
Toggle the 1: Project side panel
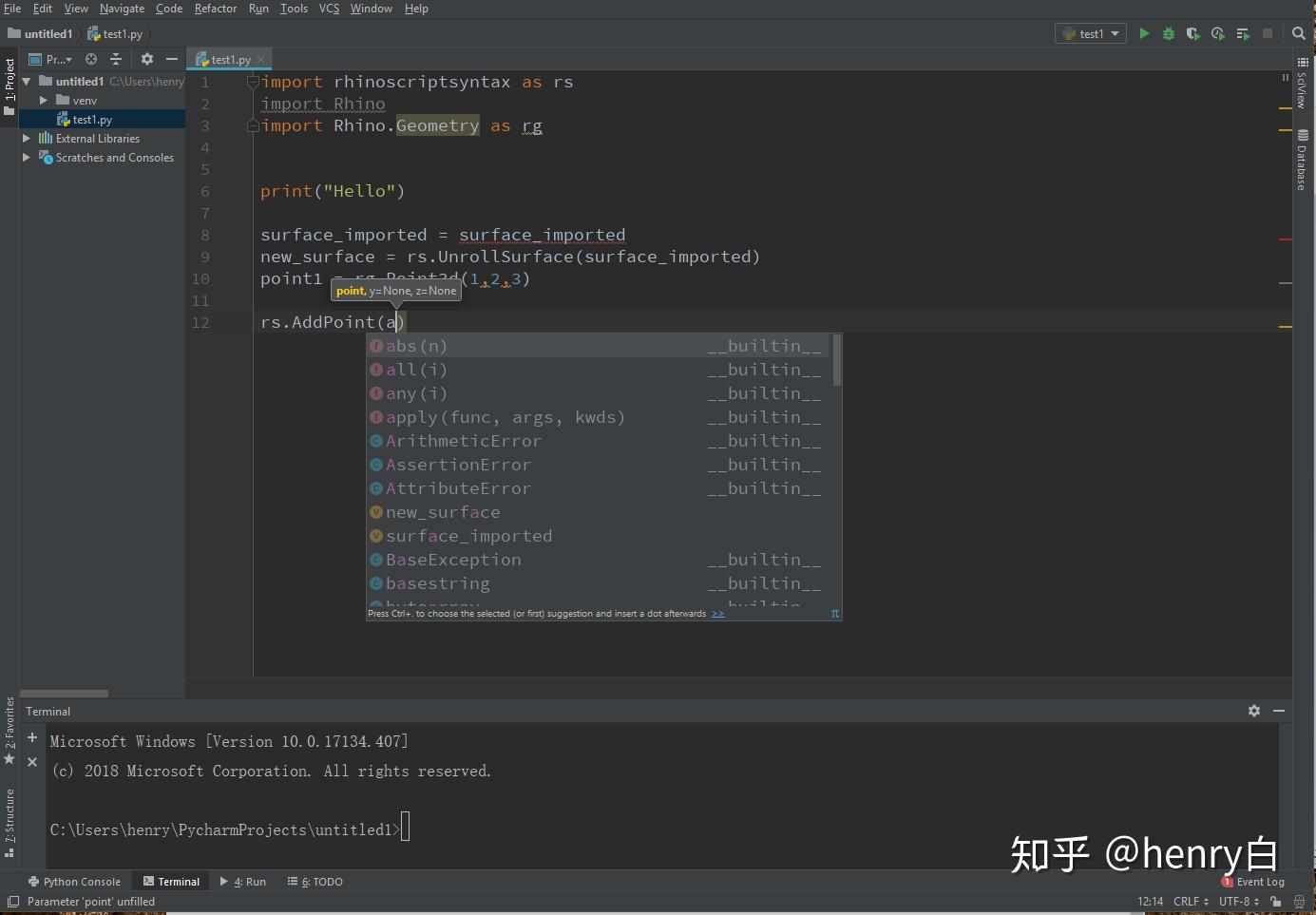point(10,86)
